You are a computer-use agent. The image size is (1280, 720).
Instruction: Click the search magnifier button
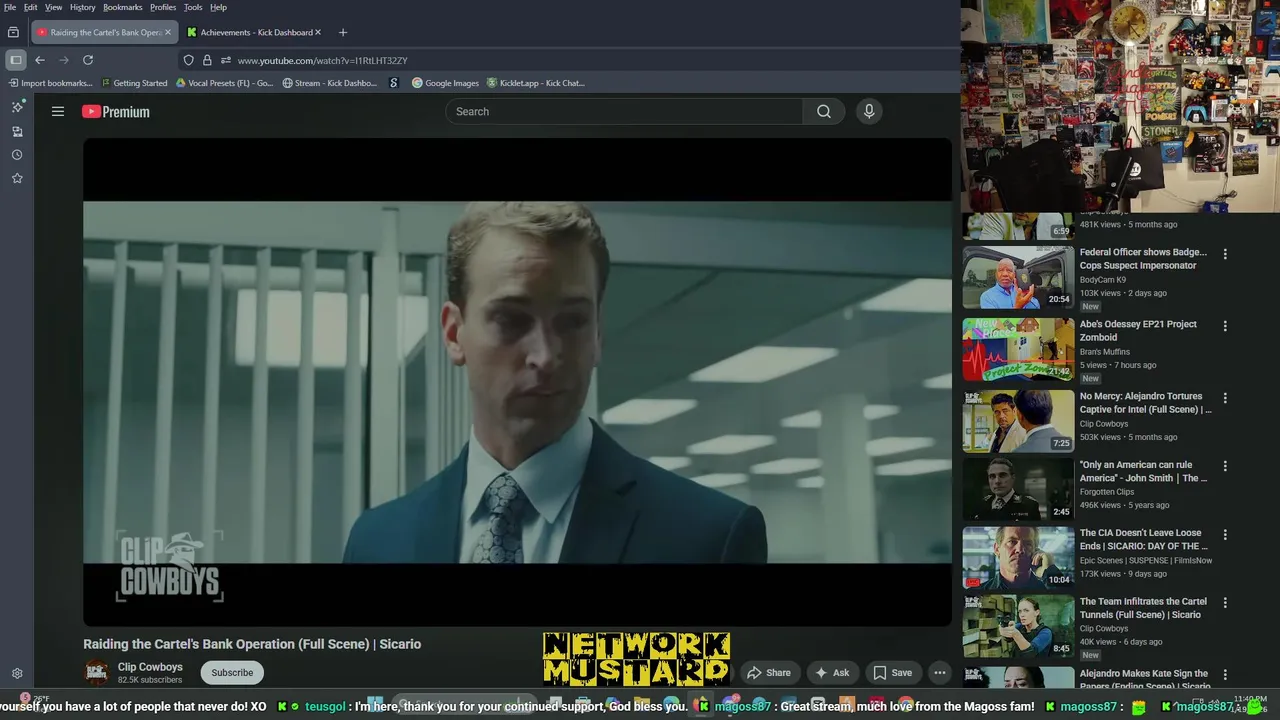pyautogui.click(x=823, y=112)
